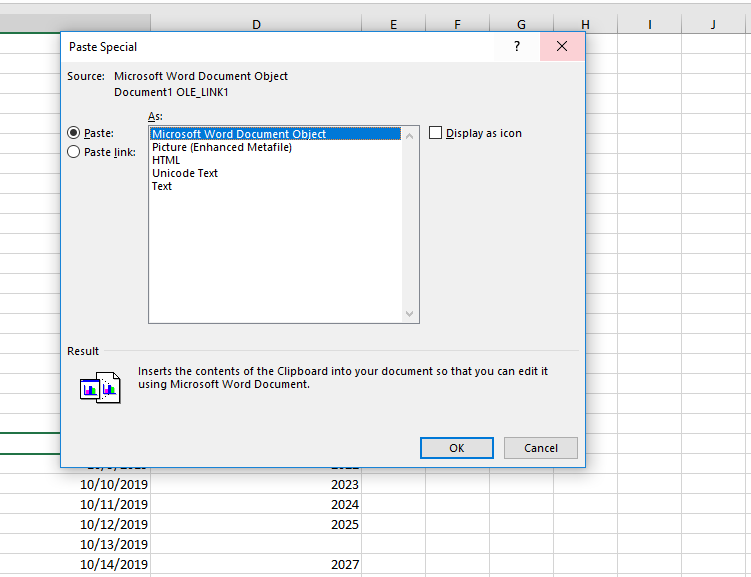751x577 pixels.
Task: Click the cell containing 10/11/2019
Action: click(x=75, y=504)
